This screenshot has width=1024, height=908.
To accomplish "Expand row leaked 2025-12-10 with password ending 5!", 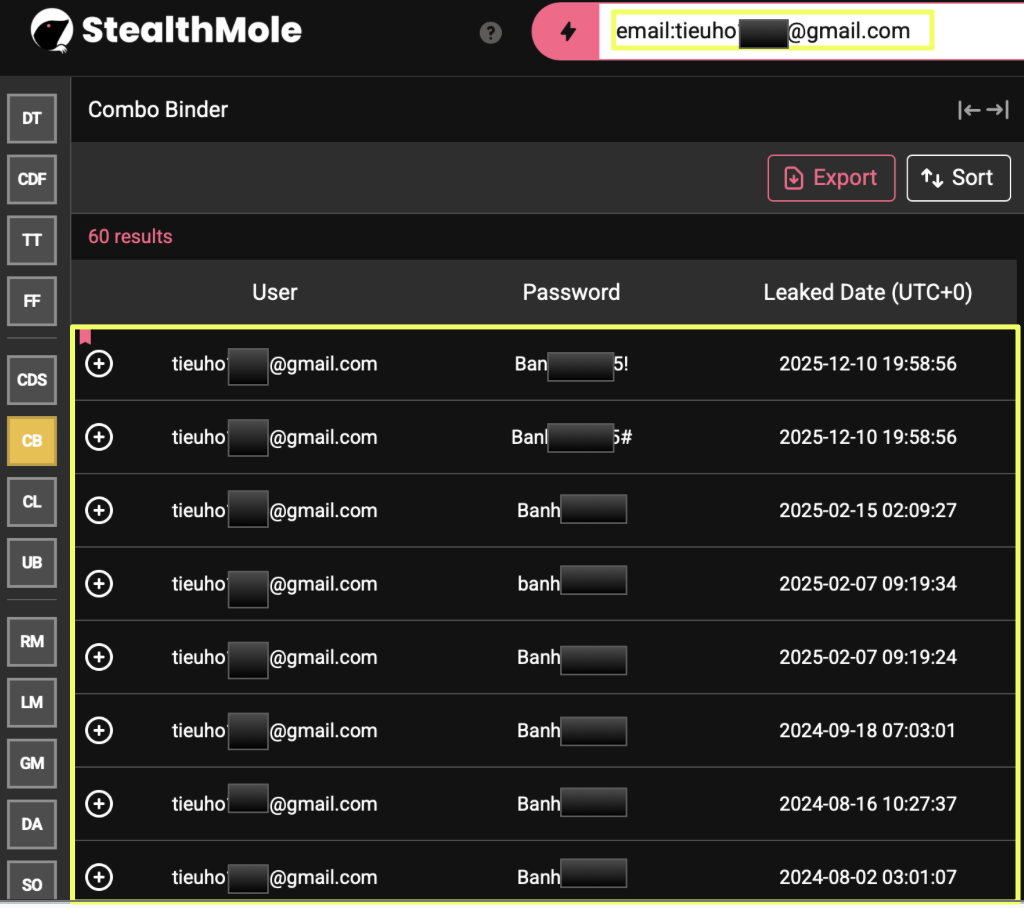I will click(x=99, y=363).
